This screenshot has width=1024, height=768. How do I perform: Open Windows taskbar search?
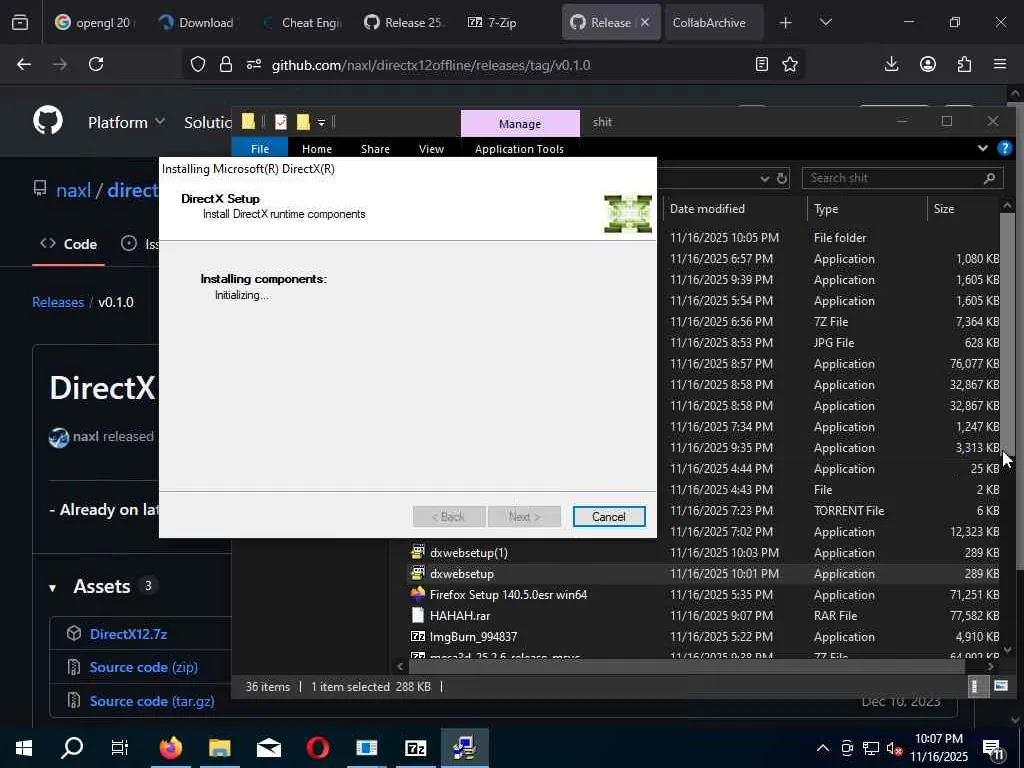(x=72, y=748)
